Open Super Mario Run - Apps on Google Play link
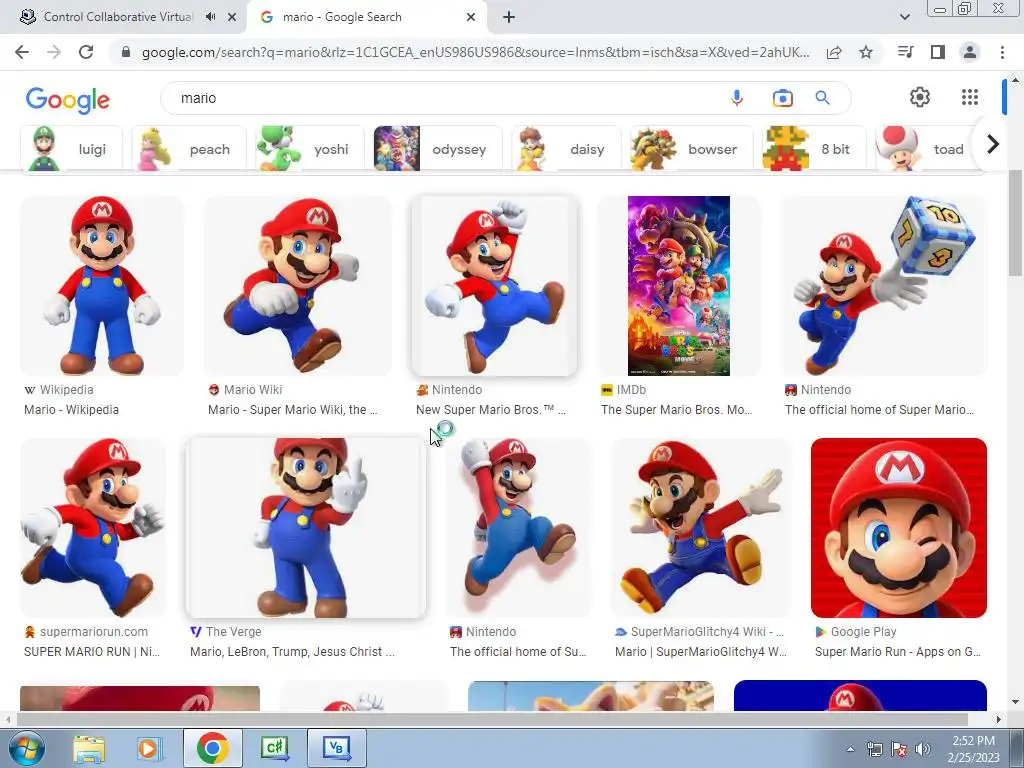This screenshot has width=1024, height=768. pos(898,652)
